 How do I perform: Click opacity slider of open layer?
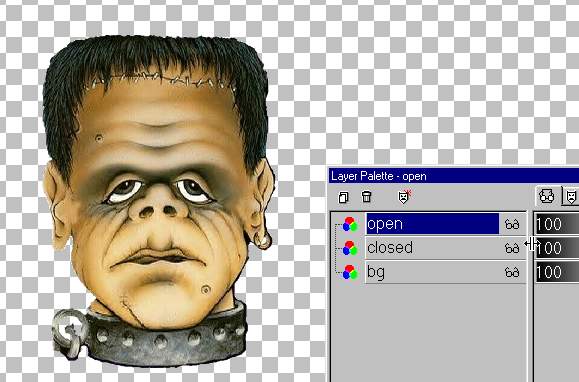coord(557,224)
